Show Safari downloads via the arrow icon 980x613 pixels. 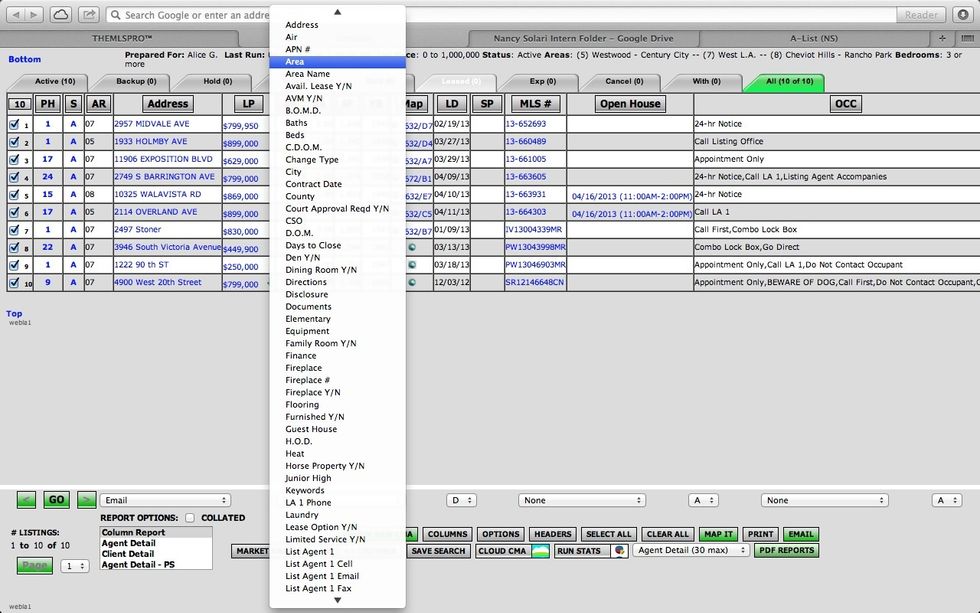[963, 15]
